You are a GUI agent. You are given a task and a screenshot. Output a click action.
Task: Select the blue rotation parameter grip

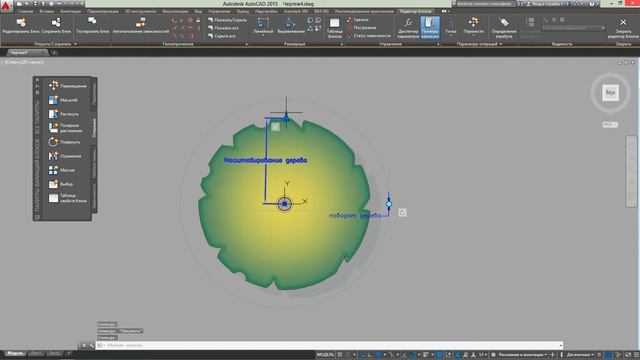pos(389,204)
